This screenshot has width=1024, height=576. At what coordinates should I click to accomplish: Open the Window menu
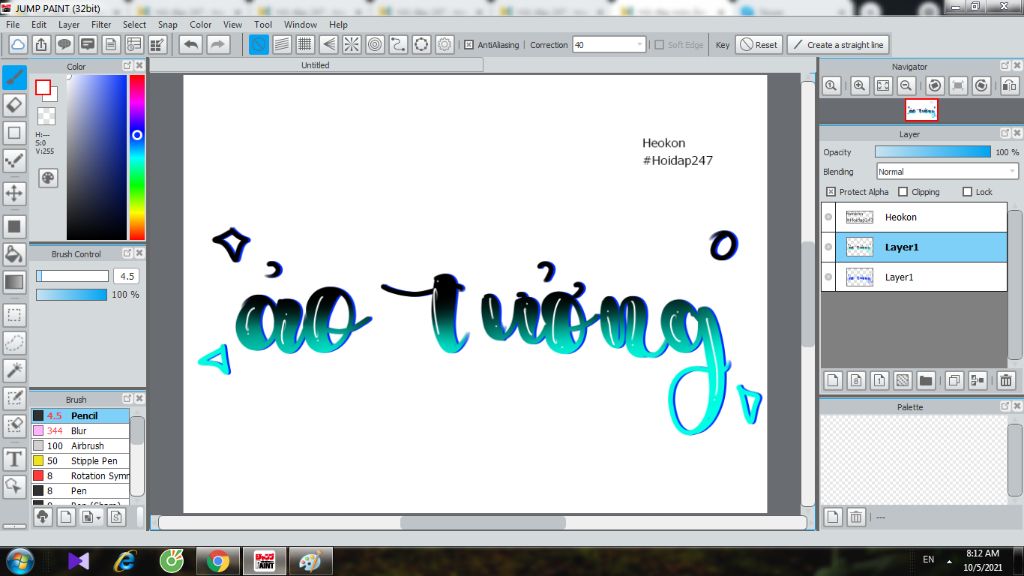coord(300,24)
